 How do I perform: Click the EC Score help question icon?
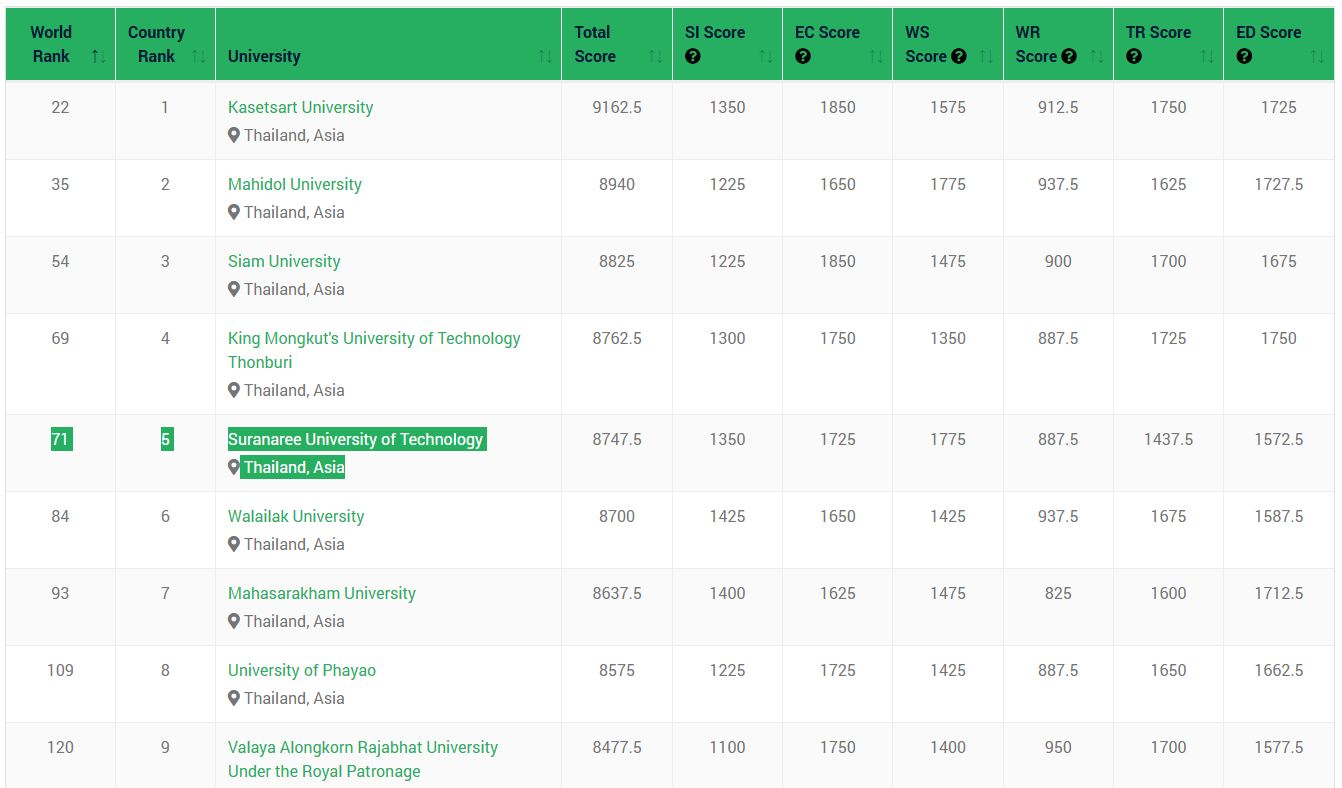pyautogui.click(x=803, y=57)
